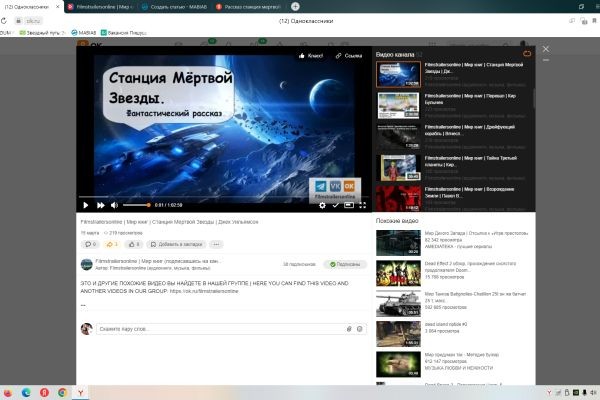Image resolution: width=600 pixels, height=400 pixels.
Task: Switch to Создать статью - MAВIAБ tab
Action: tap(174, 7)
